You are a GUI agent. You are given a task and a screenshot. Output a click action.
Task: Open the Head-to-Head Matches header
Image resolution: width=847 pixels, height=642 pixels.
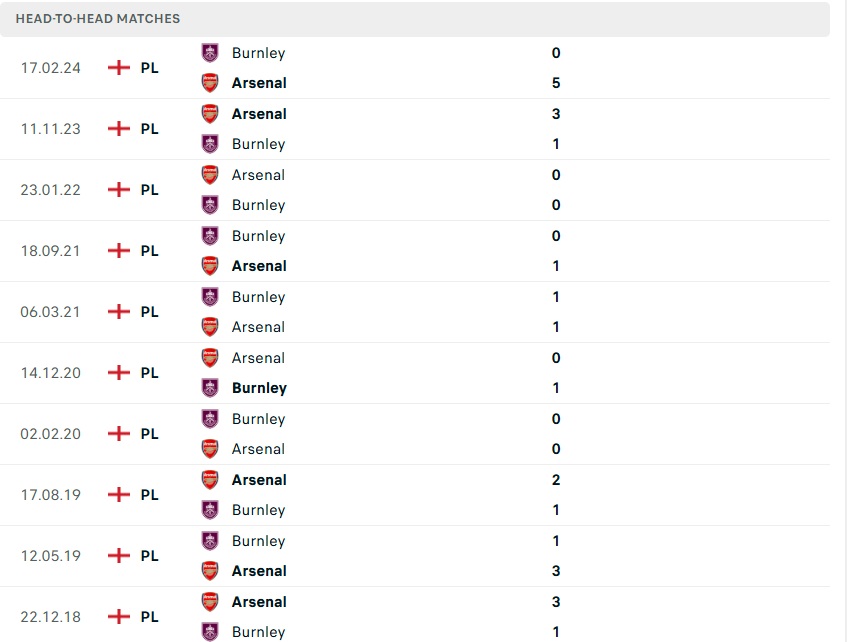tap(98, 19)
